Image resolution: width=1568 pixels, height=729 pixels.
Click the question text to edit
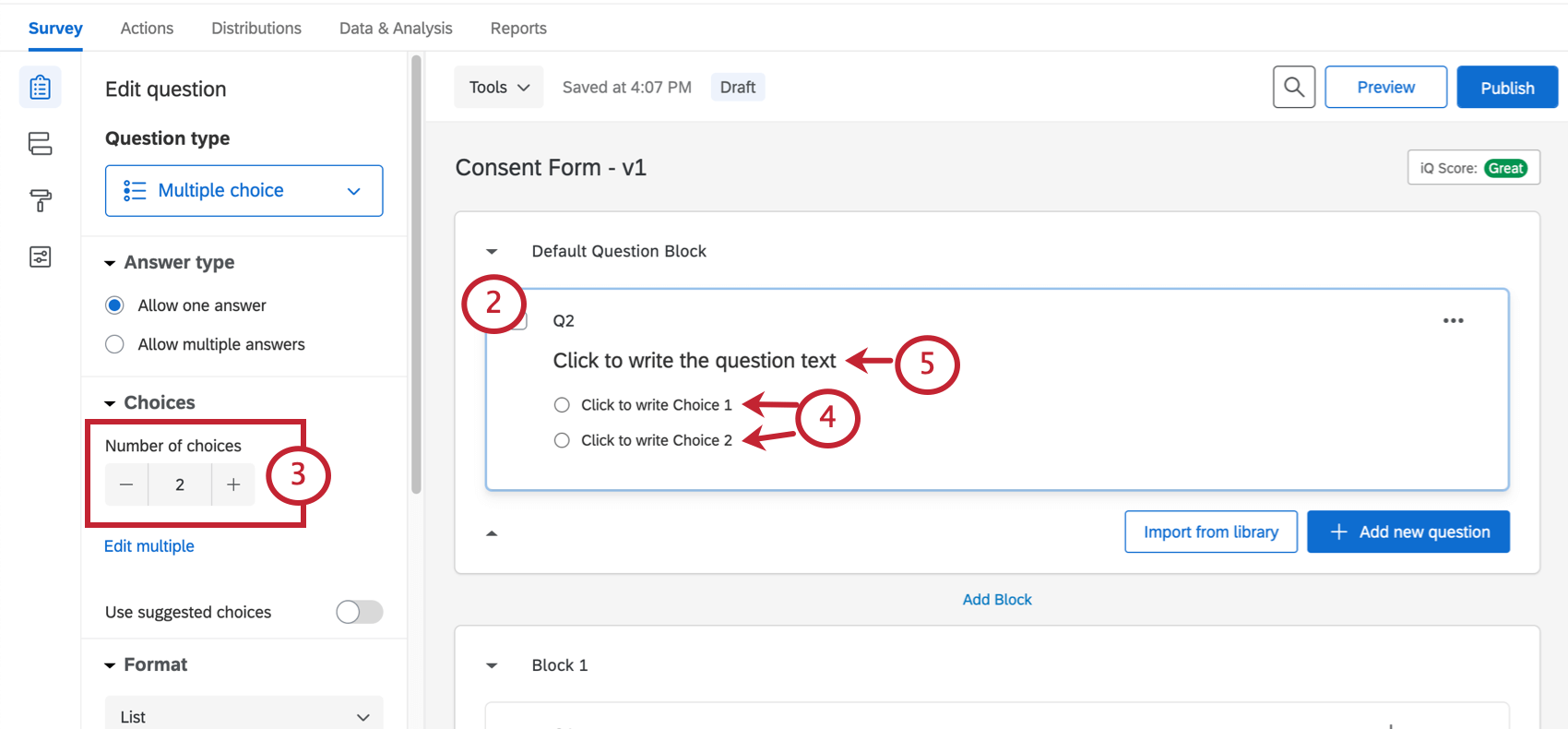click(694, 361)
